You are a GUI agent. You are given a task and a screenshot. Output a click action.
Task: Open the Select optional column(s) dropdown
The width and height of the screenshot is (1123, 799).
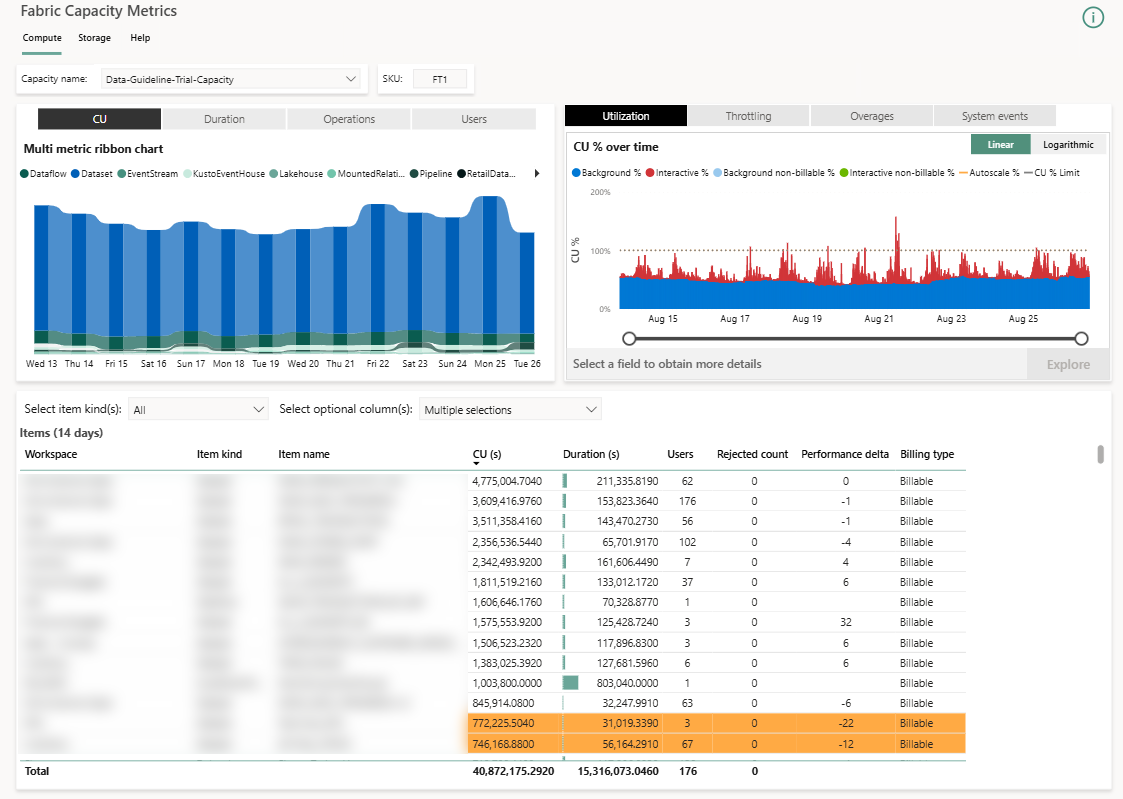point(510,409)
